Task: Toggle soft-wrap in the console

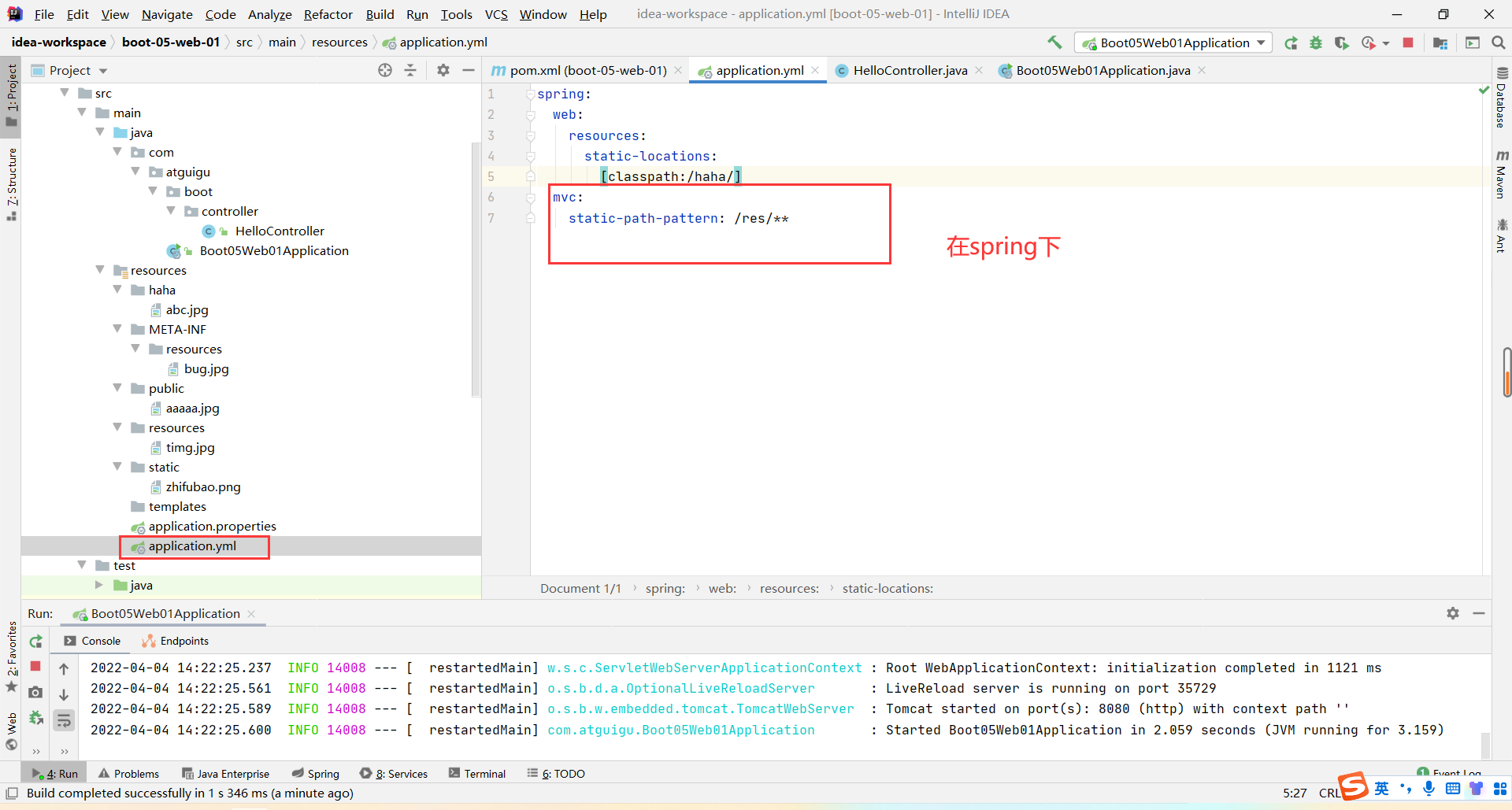Action: coord(64,720)
